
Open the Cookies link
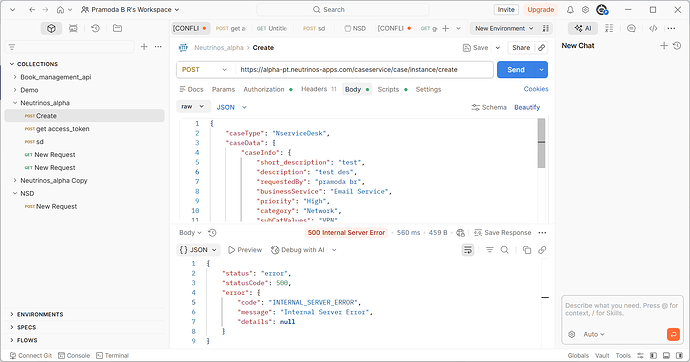[x=536, y=89]
